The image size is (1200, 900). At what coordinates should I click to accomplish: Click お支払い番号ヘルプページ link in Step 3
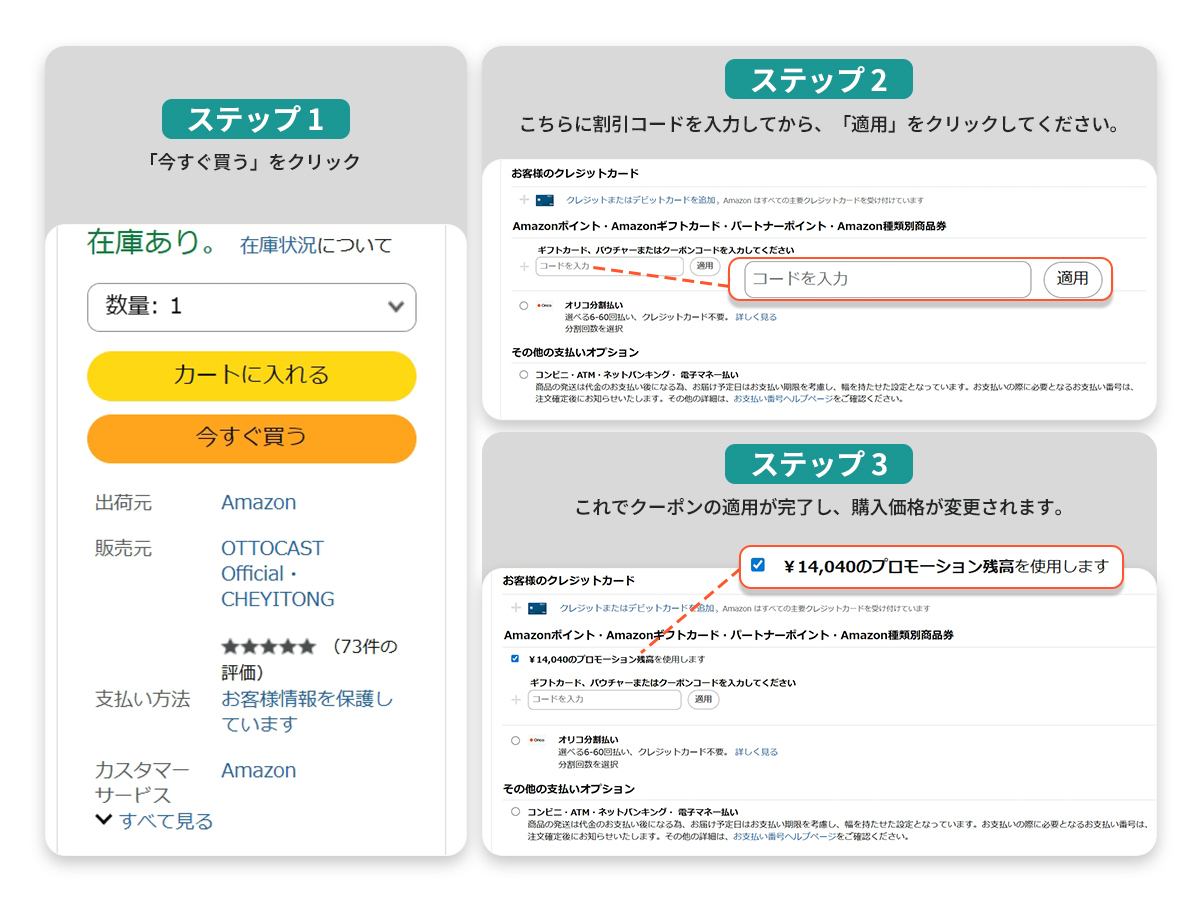pyautogui.click(x=783, y=836)
